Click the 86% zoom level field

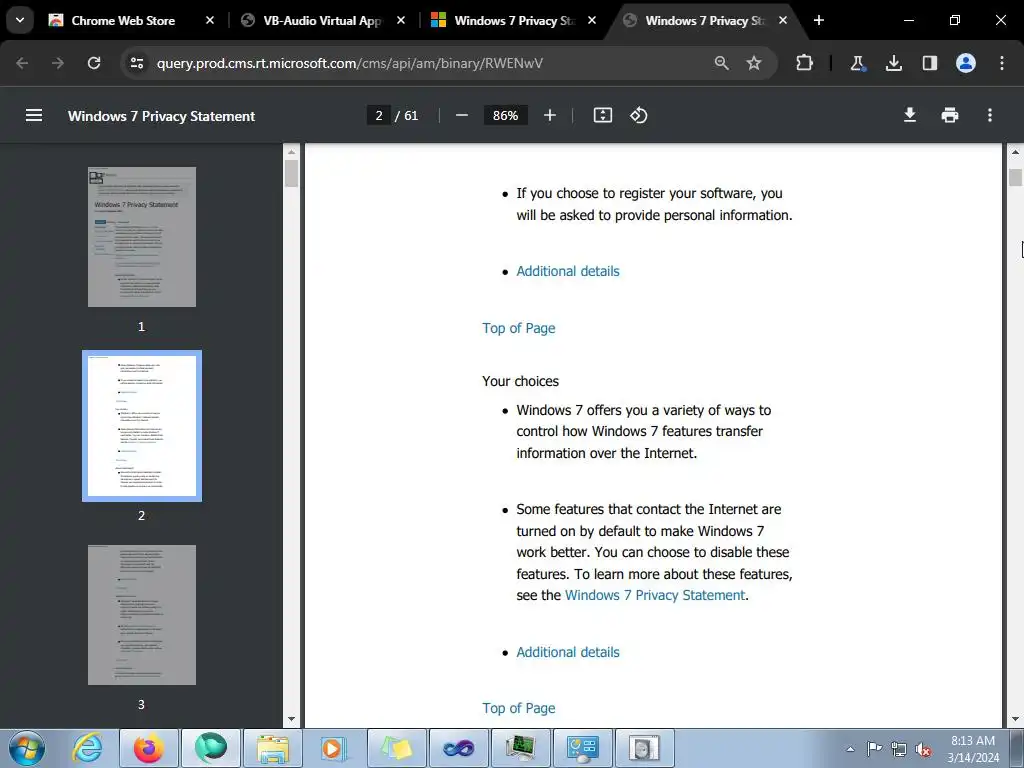pos(505,116)
